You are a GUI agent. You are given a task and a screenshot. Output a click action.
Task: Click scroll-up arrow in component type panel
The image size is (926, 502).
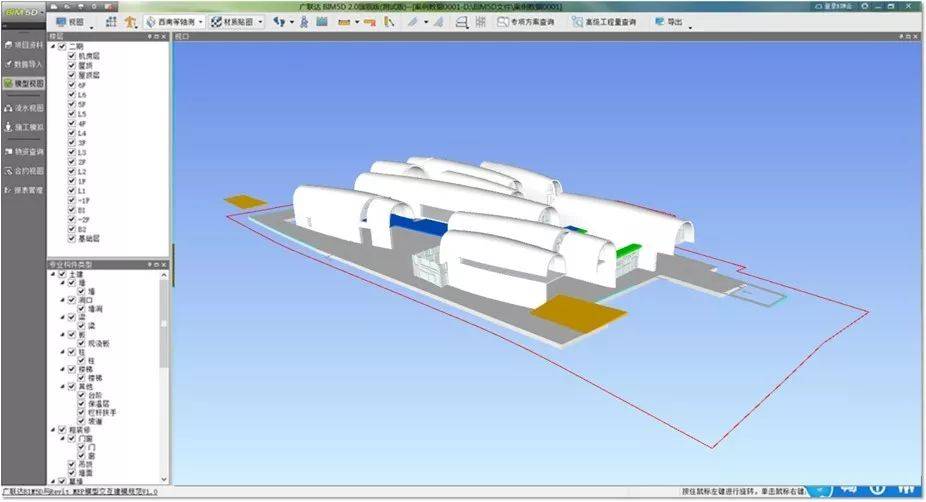tap(164, 275)
